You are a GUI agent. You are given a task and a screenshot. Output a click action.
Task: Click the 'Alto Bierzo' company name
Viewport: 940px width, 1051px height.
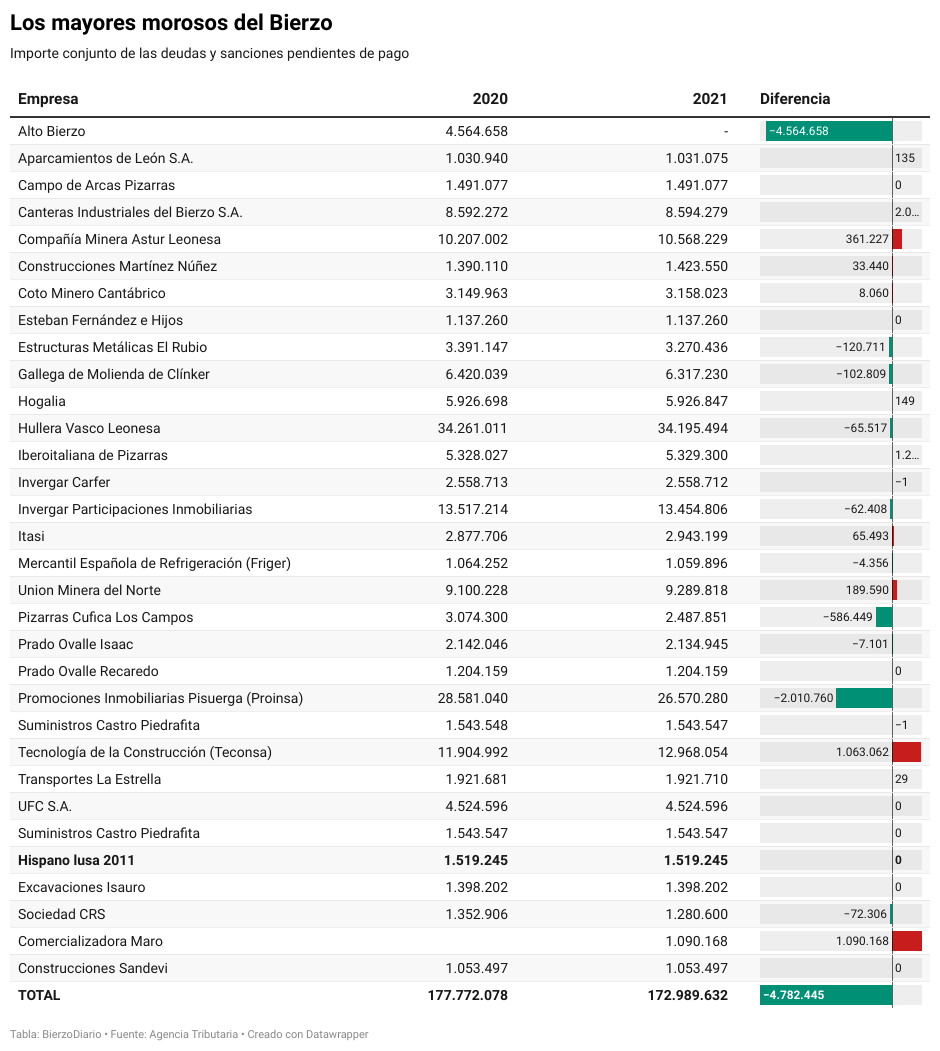pyautogui.click(x=52, y=131)
